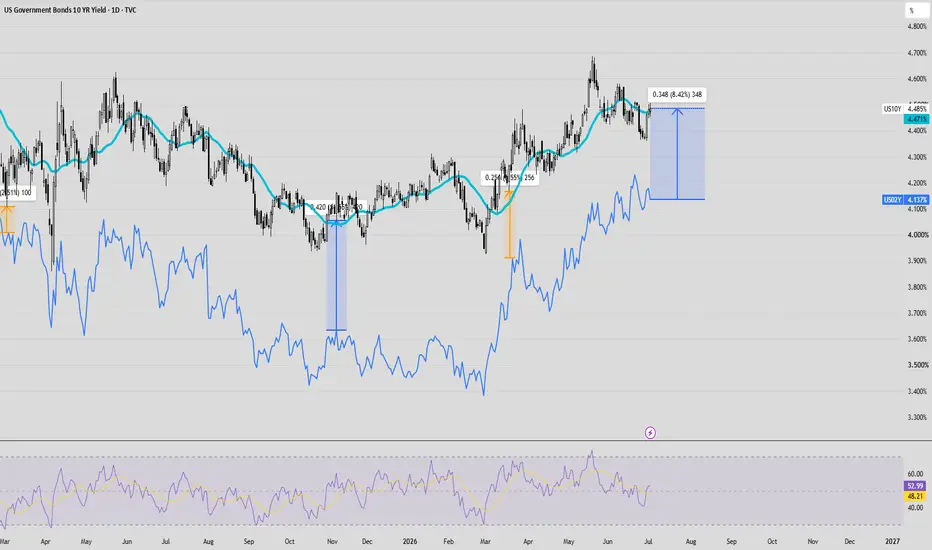Click the 3.700% price scale label
The image size is (932, 550).
point(916,313)
